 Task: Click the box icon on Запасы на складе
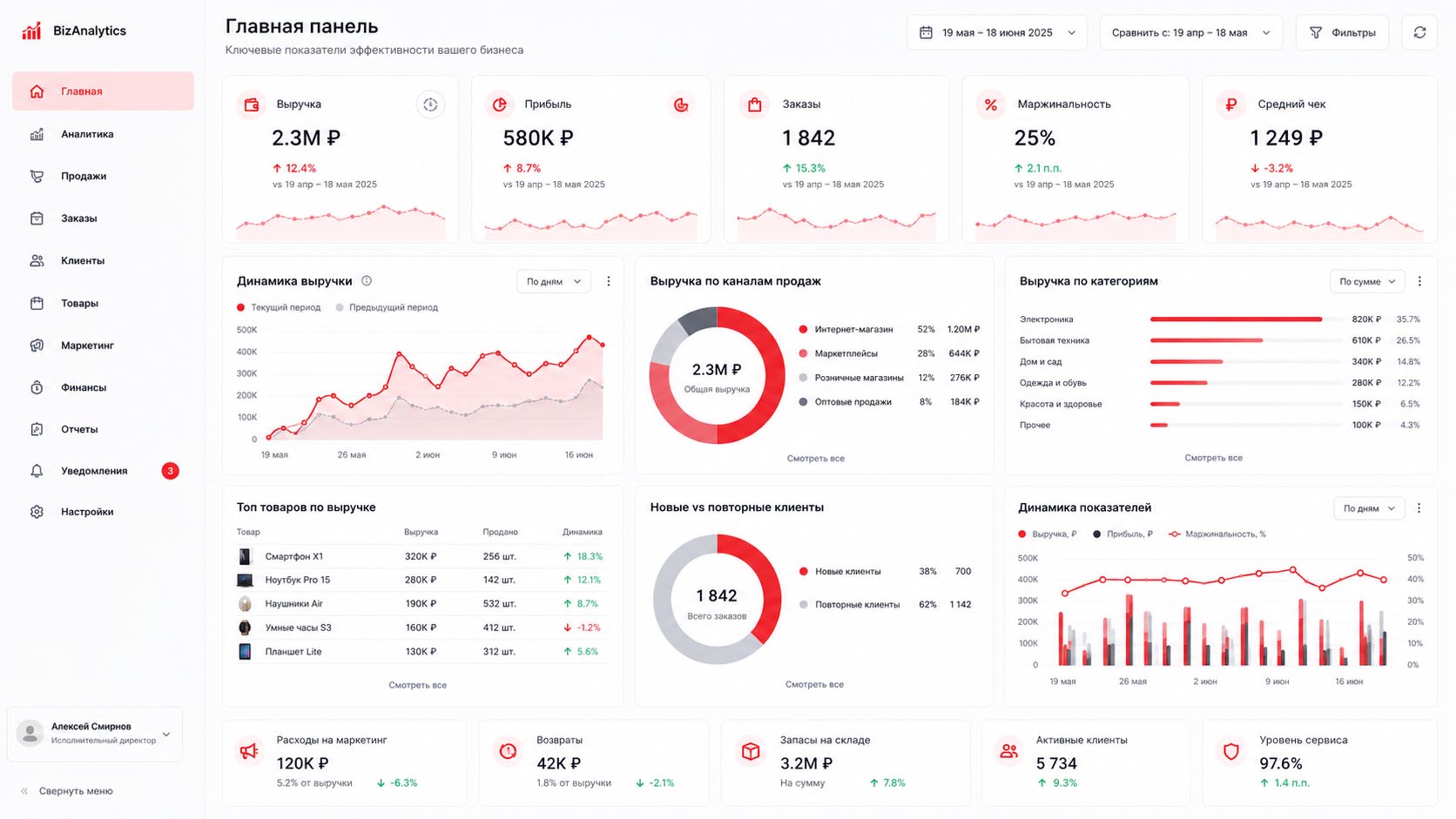tap(751, 751)
